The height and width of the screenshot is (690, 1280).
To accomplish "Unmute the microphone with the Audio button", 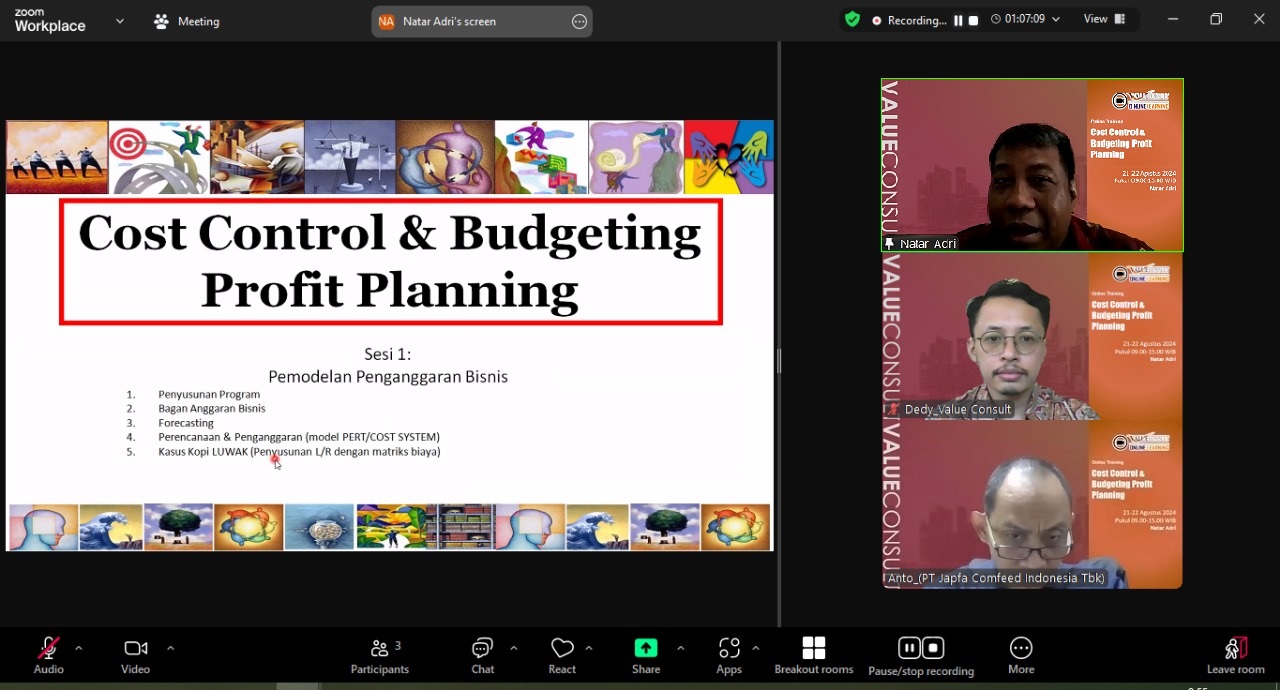I will 48,655.
